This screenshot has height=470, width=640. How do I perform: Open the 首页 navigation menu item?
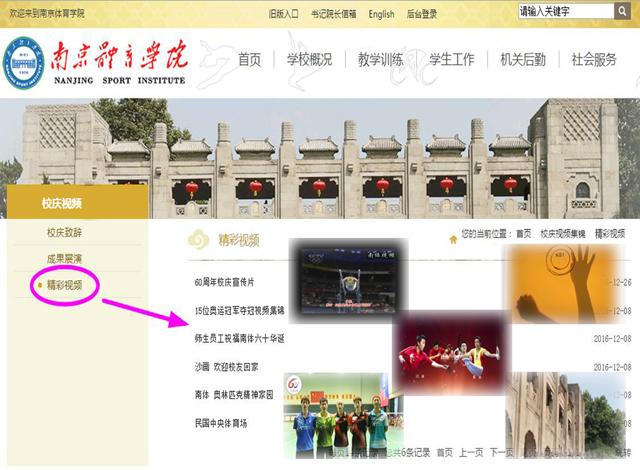pyautogui.click(x=249, y=60)
